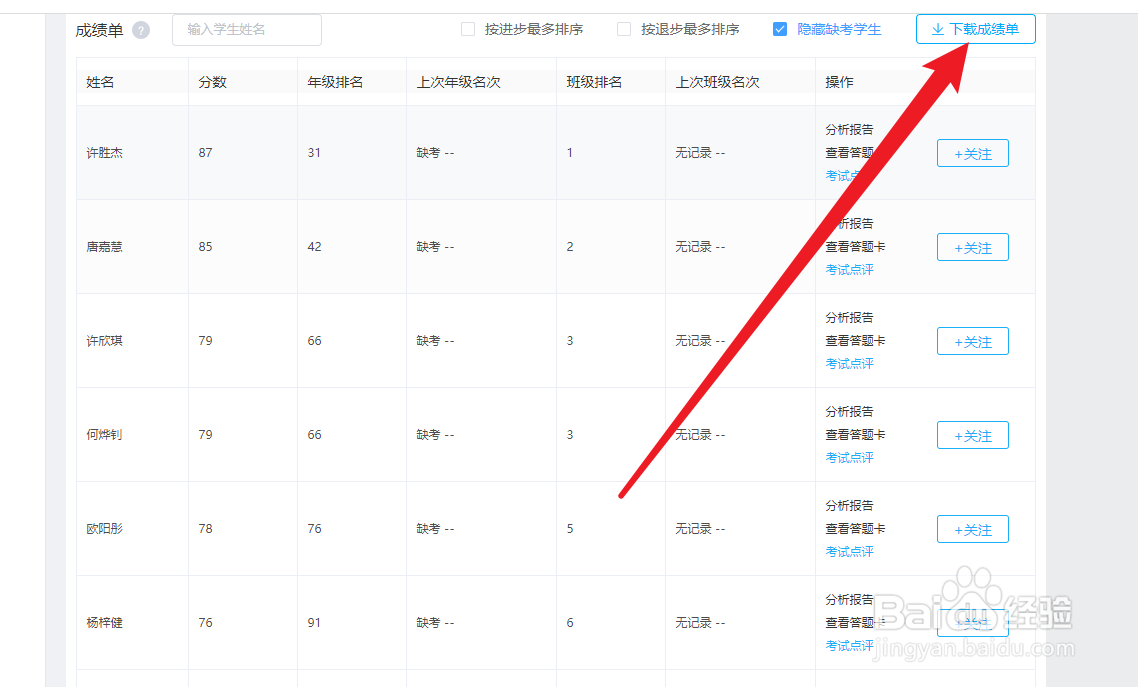This screenshot has height=687, width=1138.
Task: Select student name 唐嘉慧
Action: click(x=105, y=247)
